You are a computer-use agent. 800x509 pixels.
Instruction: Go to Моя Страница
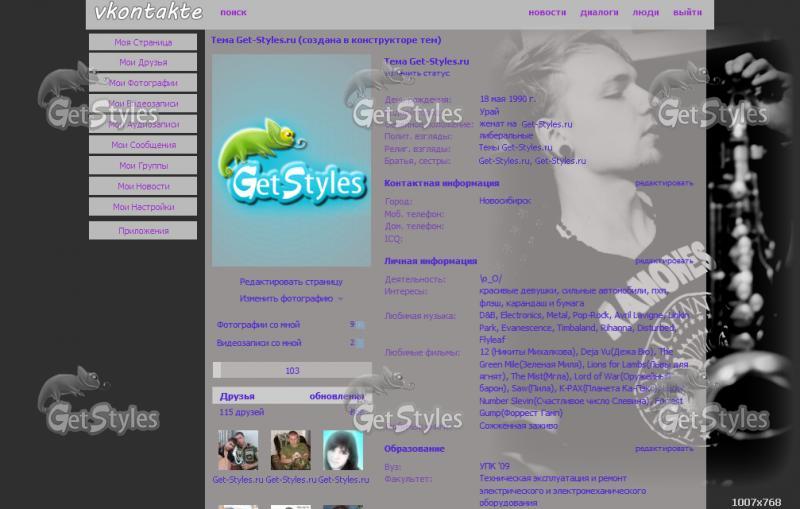click(143, 42)
